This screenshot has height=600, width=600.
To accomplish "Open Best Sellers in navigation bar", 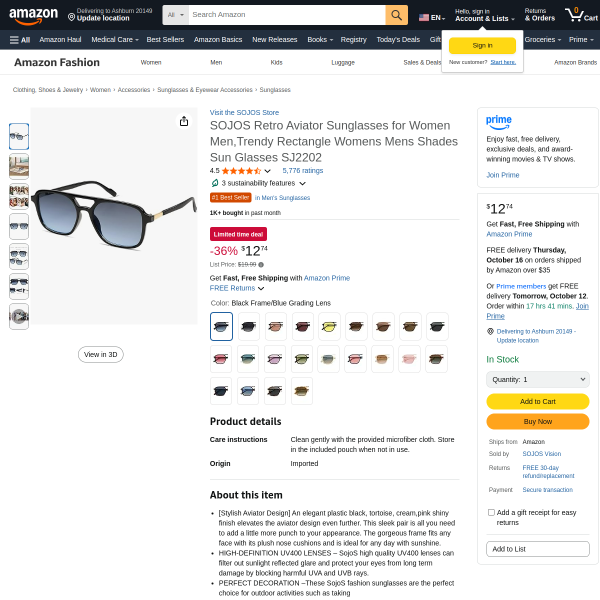I will (165, 39).
